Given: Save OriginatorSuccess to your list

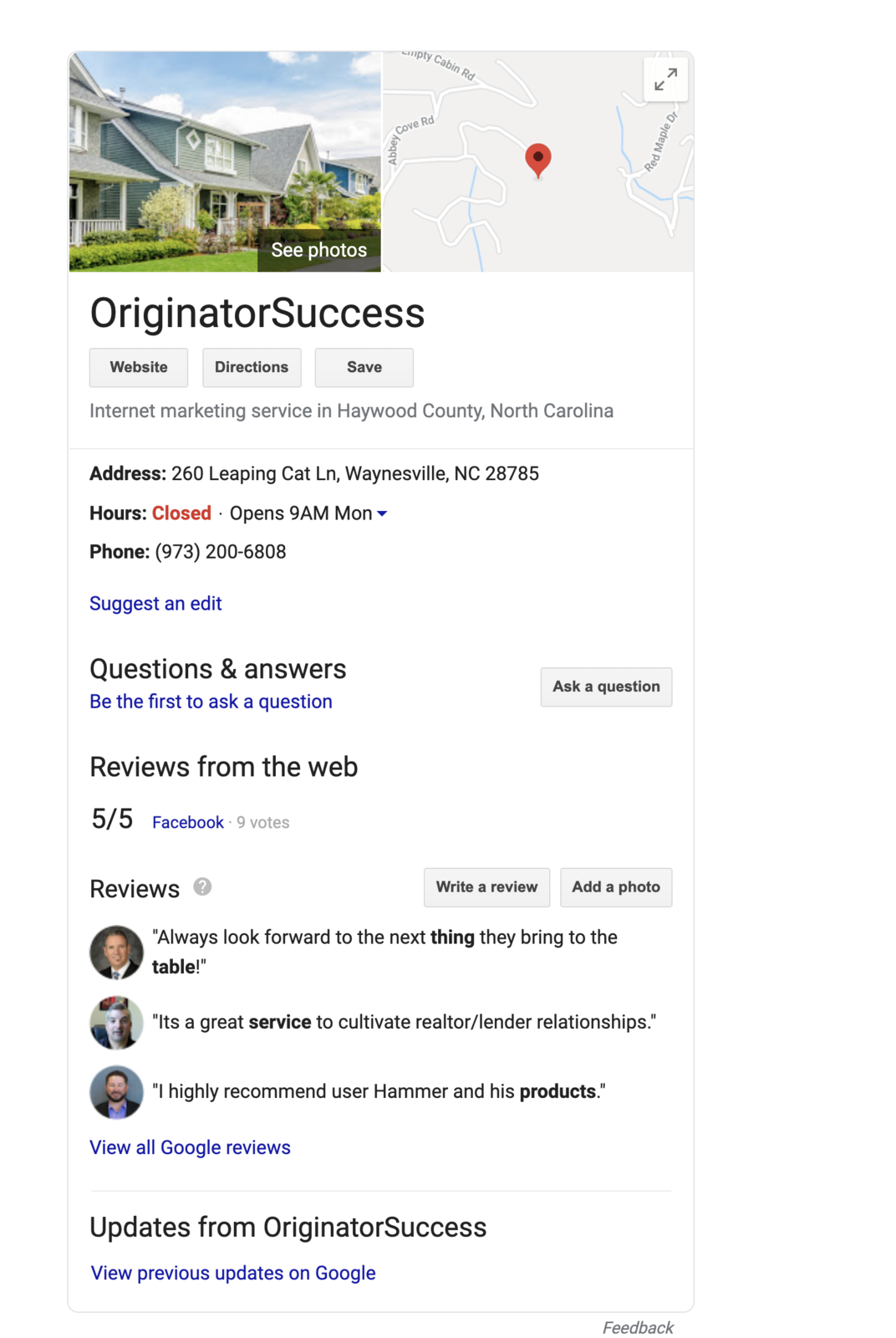Looking at the screenshot, I should pos(364,367).
